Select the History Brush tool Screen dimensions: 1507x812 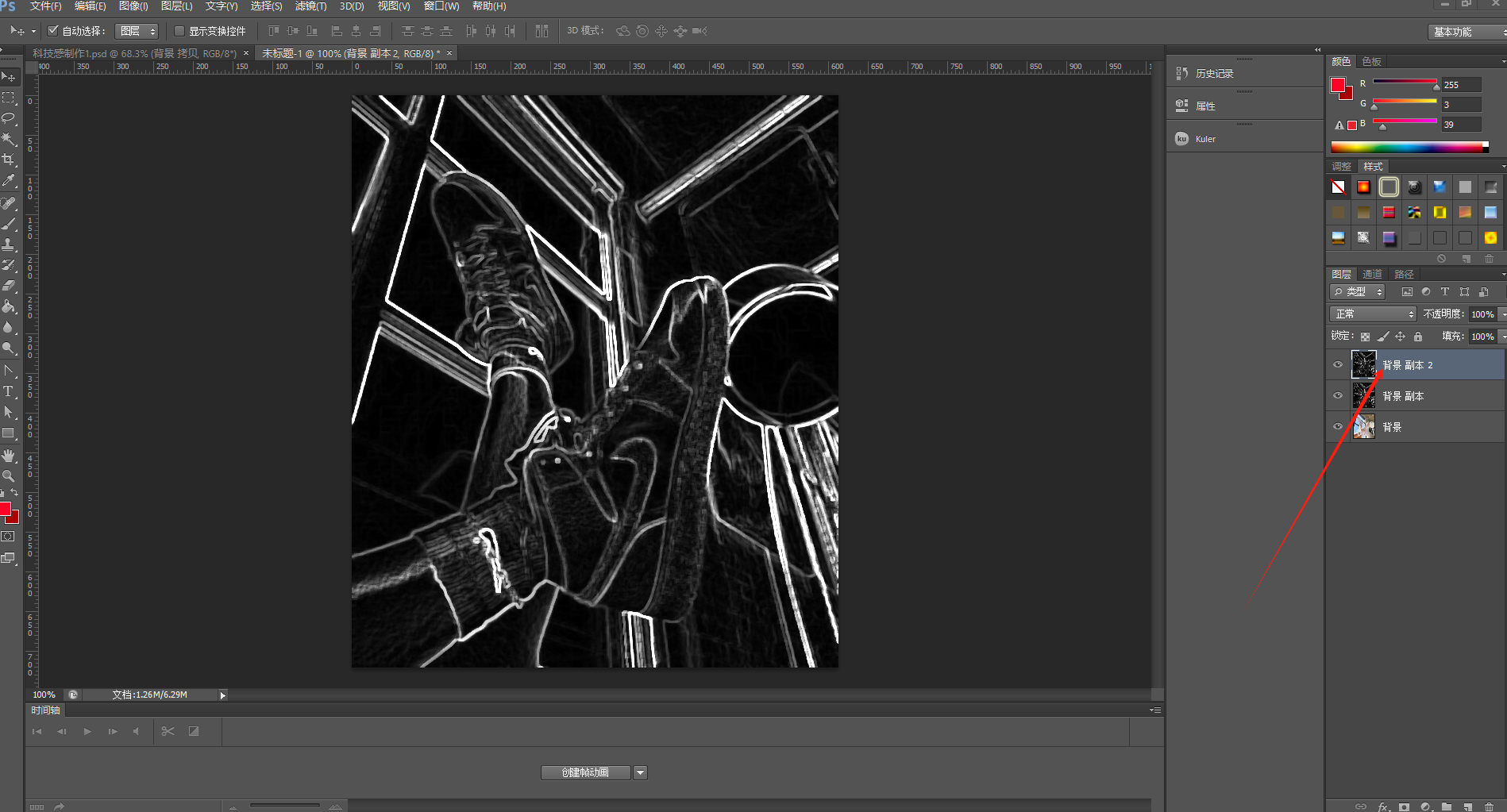pyautogui.click(x=9, y=265)
